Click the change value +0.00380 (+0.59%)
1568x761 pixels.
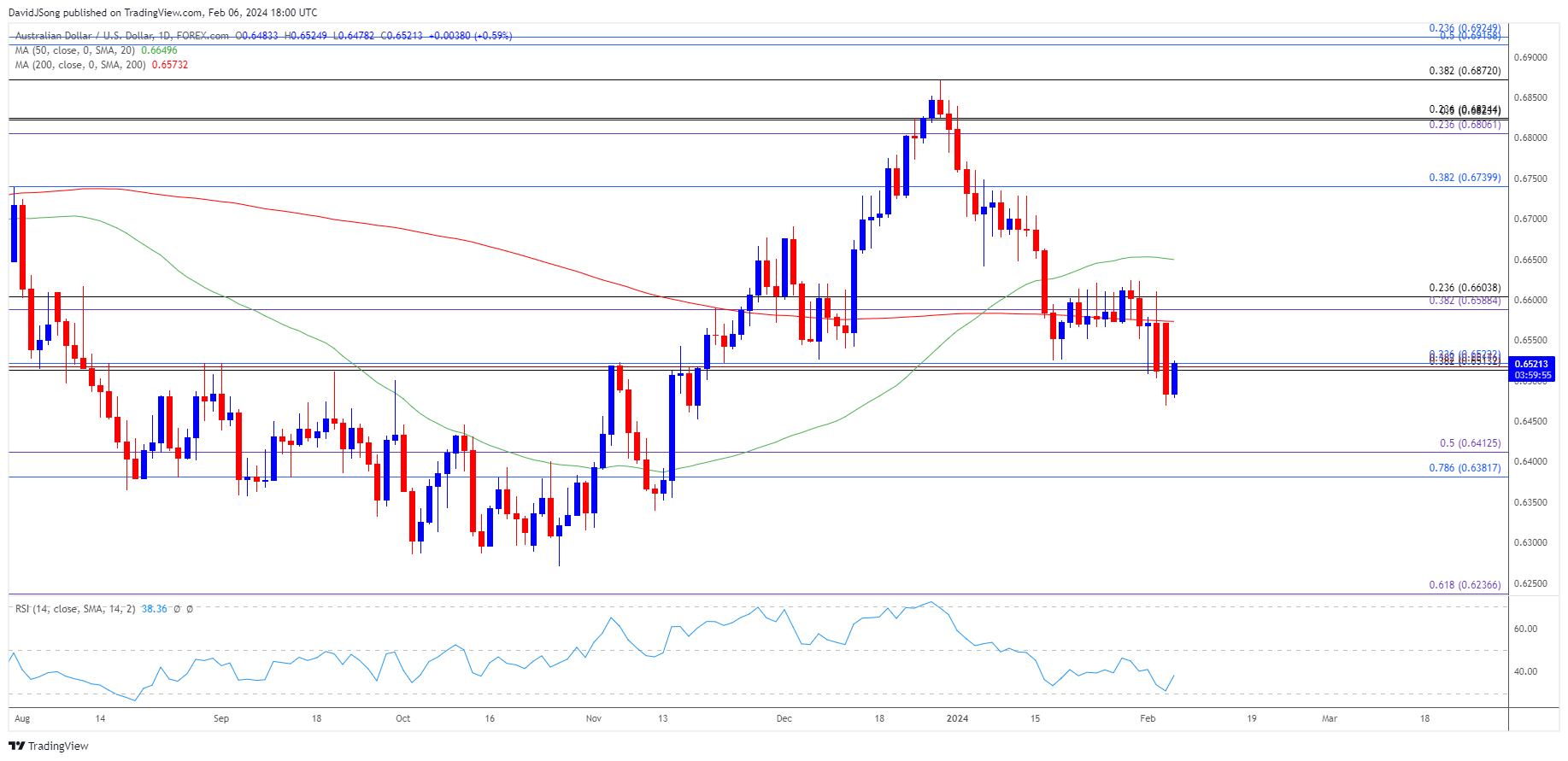[x=471, y=36]
